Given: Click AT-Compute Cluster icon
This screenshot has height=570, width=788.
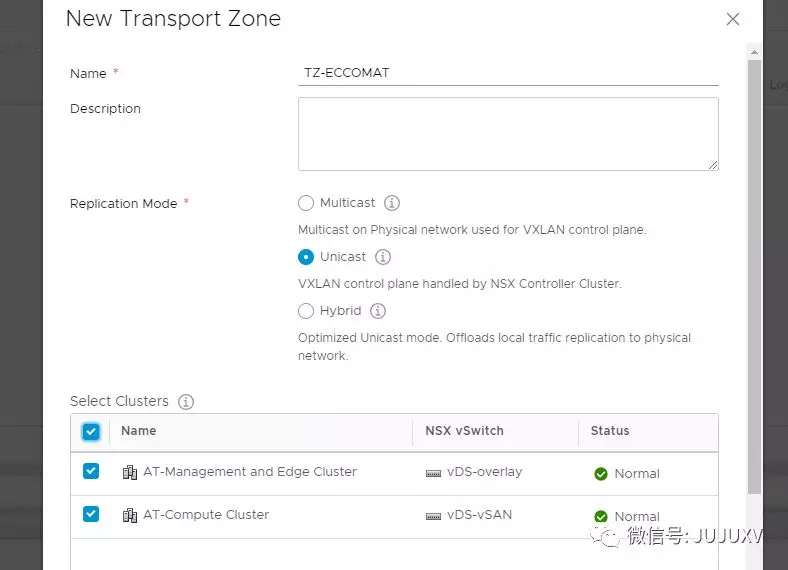Looking at the screenshot, I should tap(129, 515).
